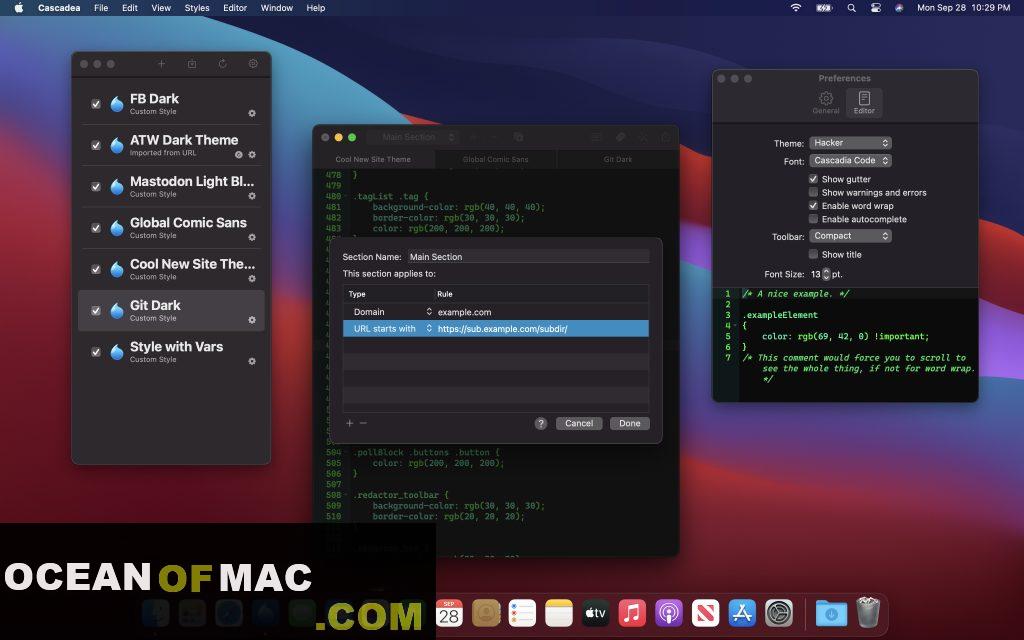
Task: Switch to the Git Dark editor tab
Action: pos(617,159)
